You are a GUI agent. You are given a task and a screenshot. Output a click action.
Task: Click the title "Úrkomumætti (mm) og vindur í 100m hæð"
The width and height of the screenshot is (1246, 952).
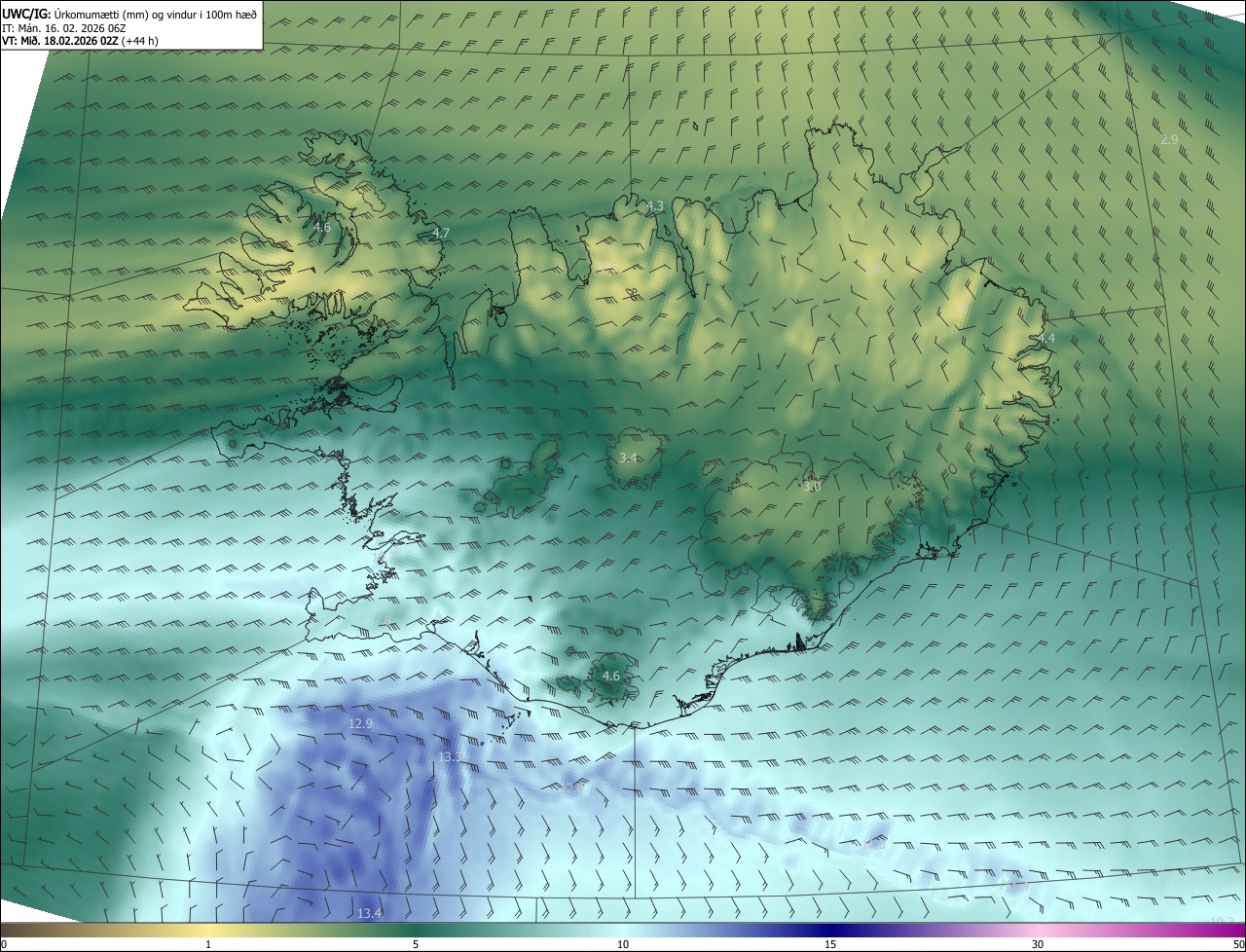[x=155, y=14]
